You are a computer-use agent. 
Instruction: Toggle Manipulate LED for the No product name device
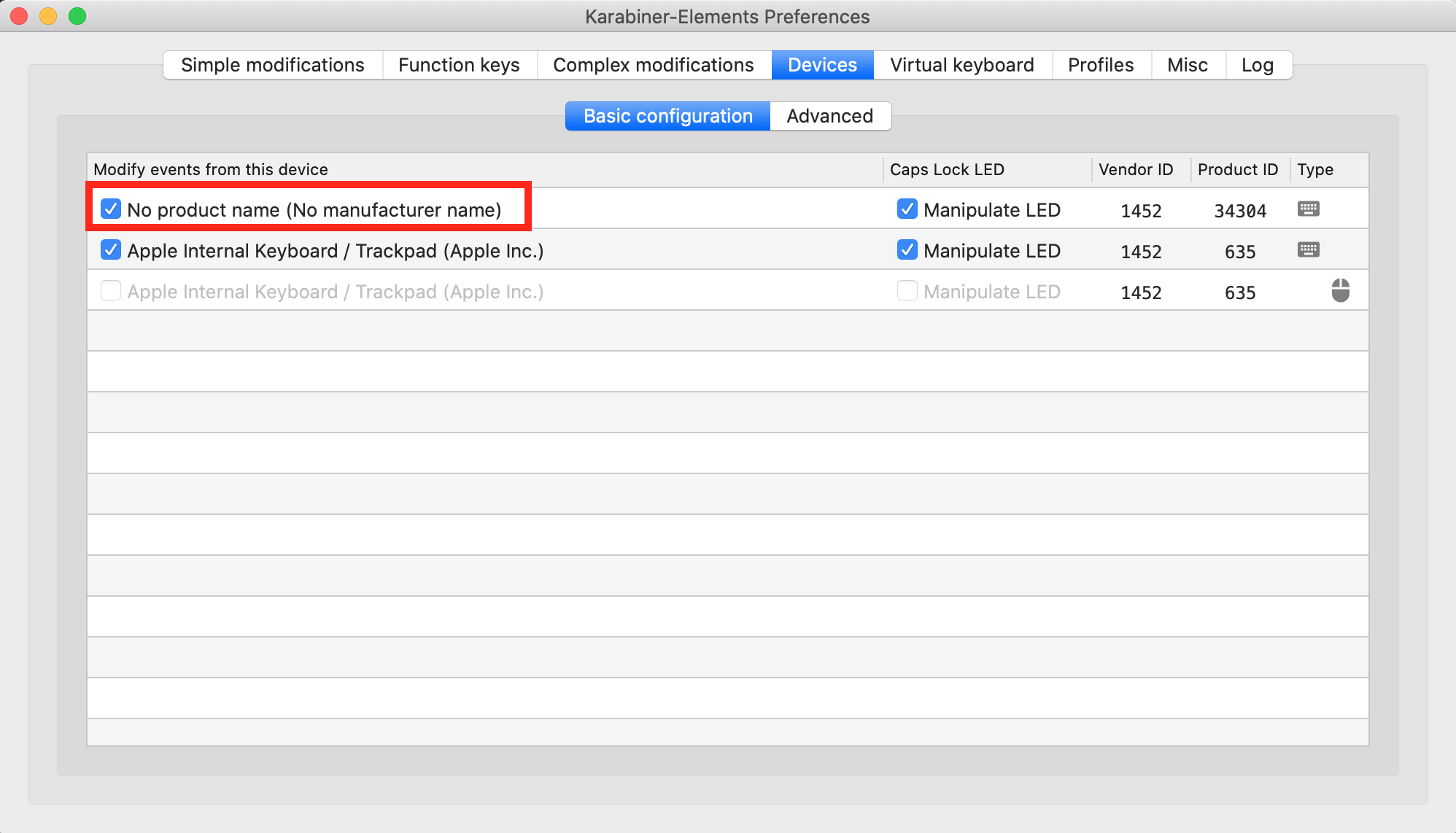pos(907,209)
